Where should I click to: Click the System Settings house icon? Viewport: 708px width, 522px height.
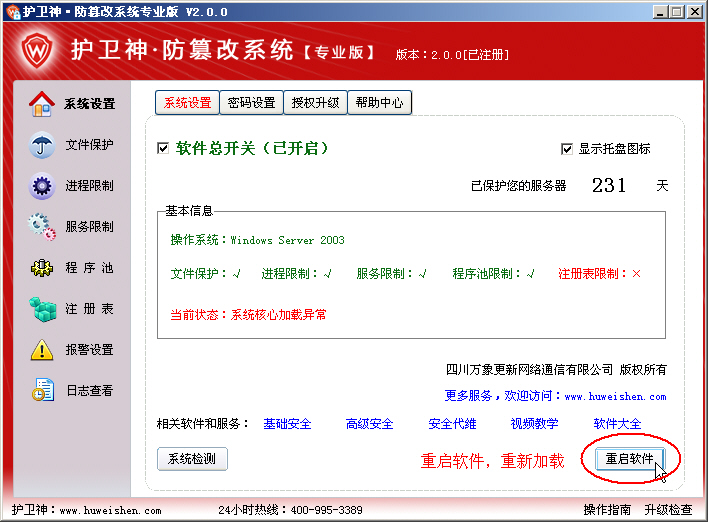click(x=41, y=103)
